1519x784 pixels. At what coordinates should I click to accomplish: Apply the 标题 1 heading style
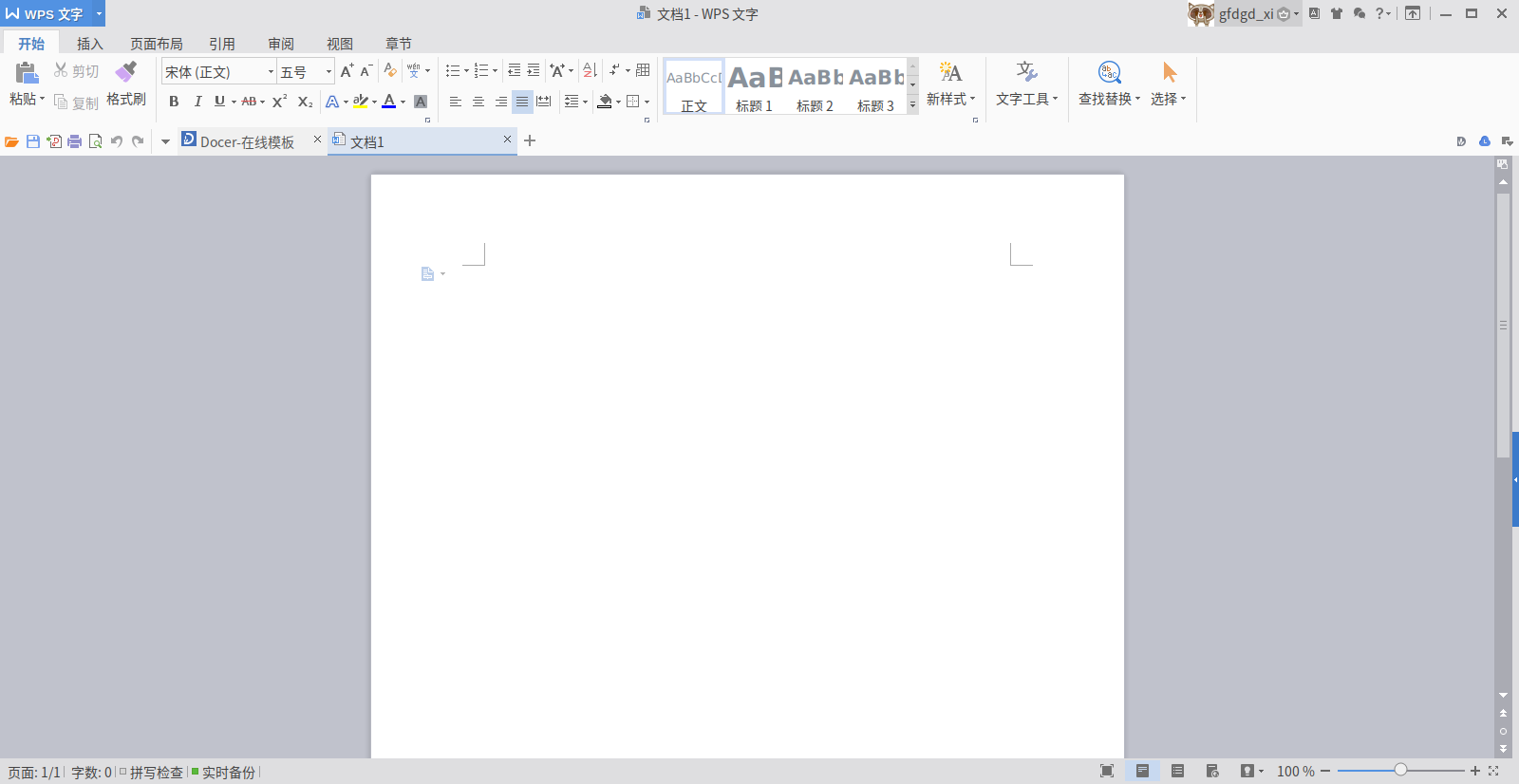pos(755,87)
